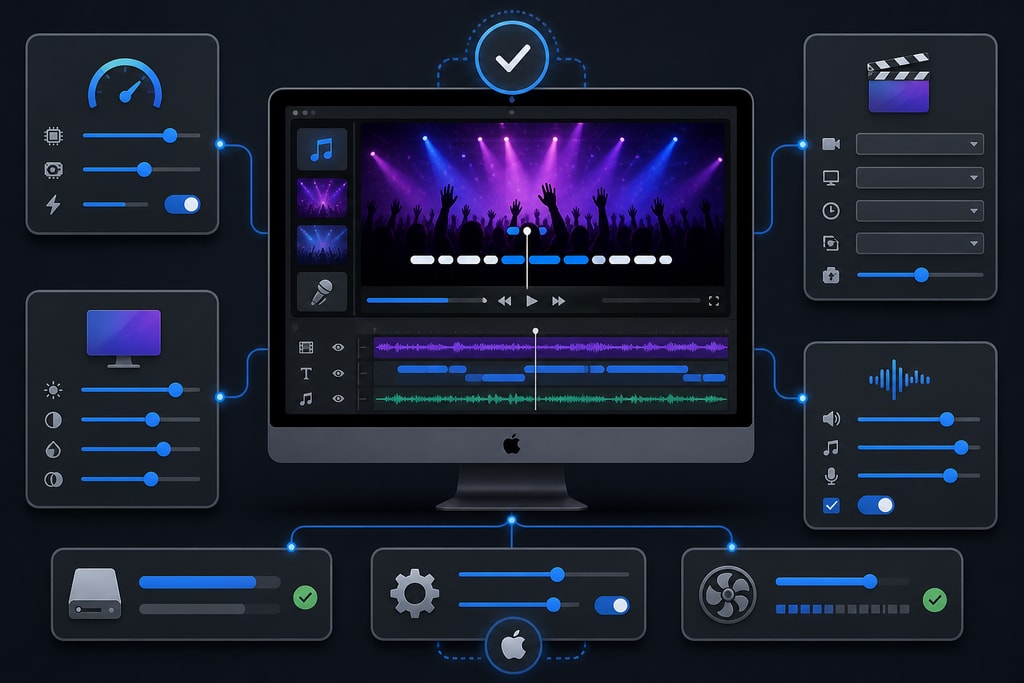Click the fast-forward button in the player
Viewport: 1024px width, 683px height.
pyautogui.click(x=558, y=301)
